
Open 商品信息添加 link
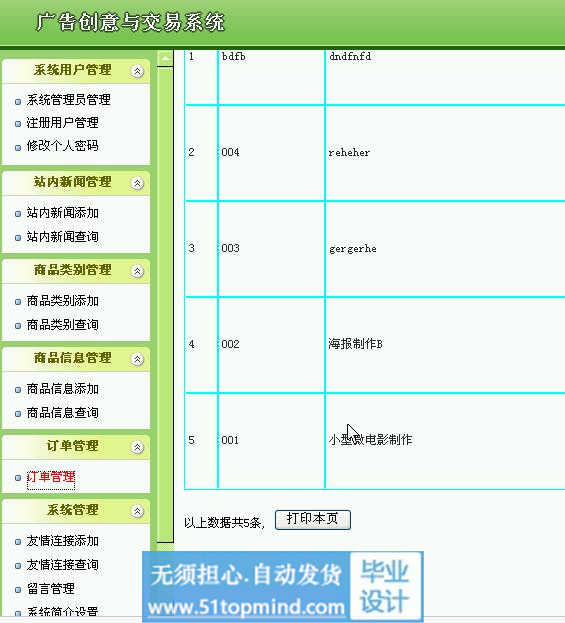point(62,389)
